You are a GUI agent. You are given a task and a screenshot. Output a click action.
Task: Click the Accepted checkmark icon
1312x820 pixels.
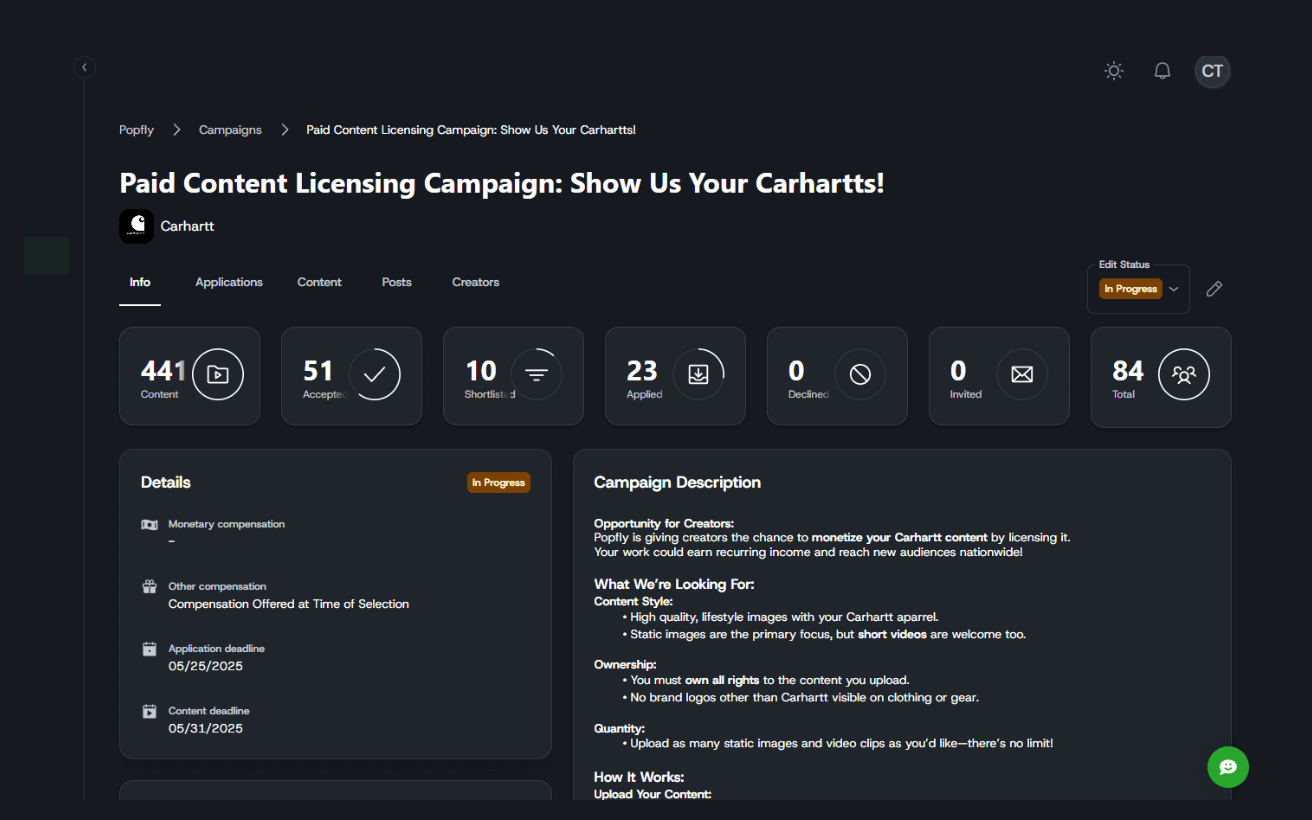375,375
